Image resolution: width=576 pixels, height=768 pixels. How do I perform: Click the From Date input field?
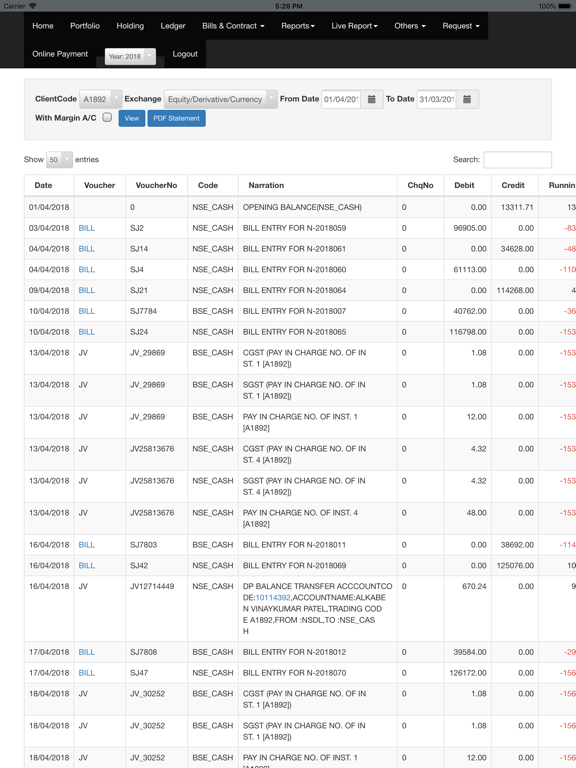point(341,99)
